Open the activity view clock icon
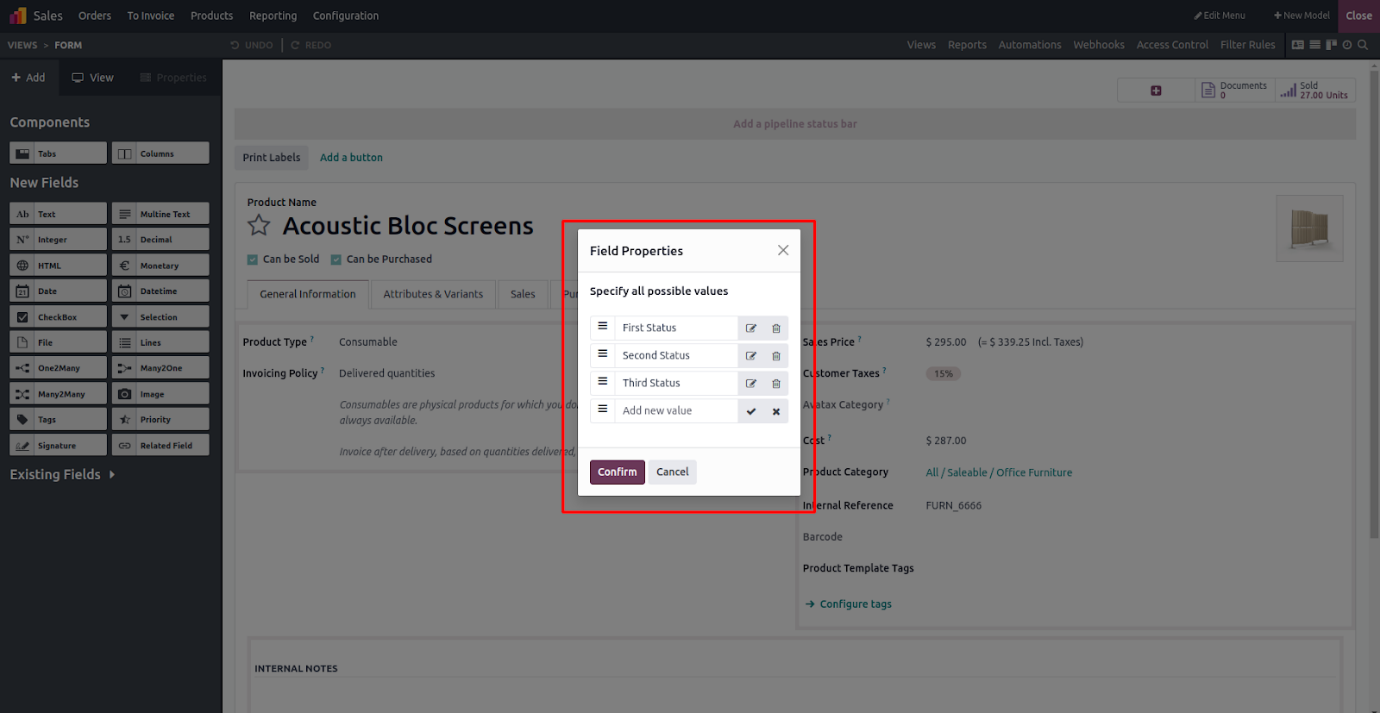 pos(1347,45)
